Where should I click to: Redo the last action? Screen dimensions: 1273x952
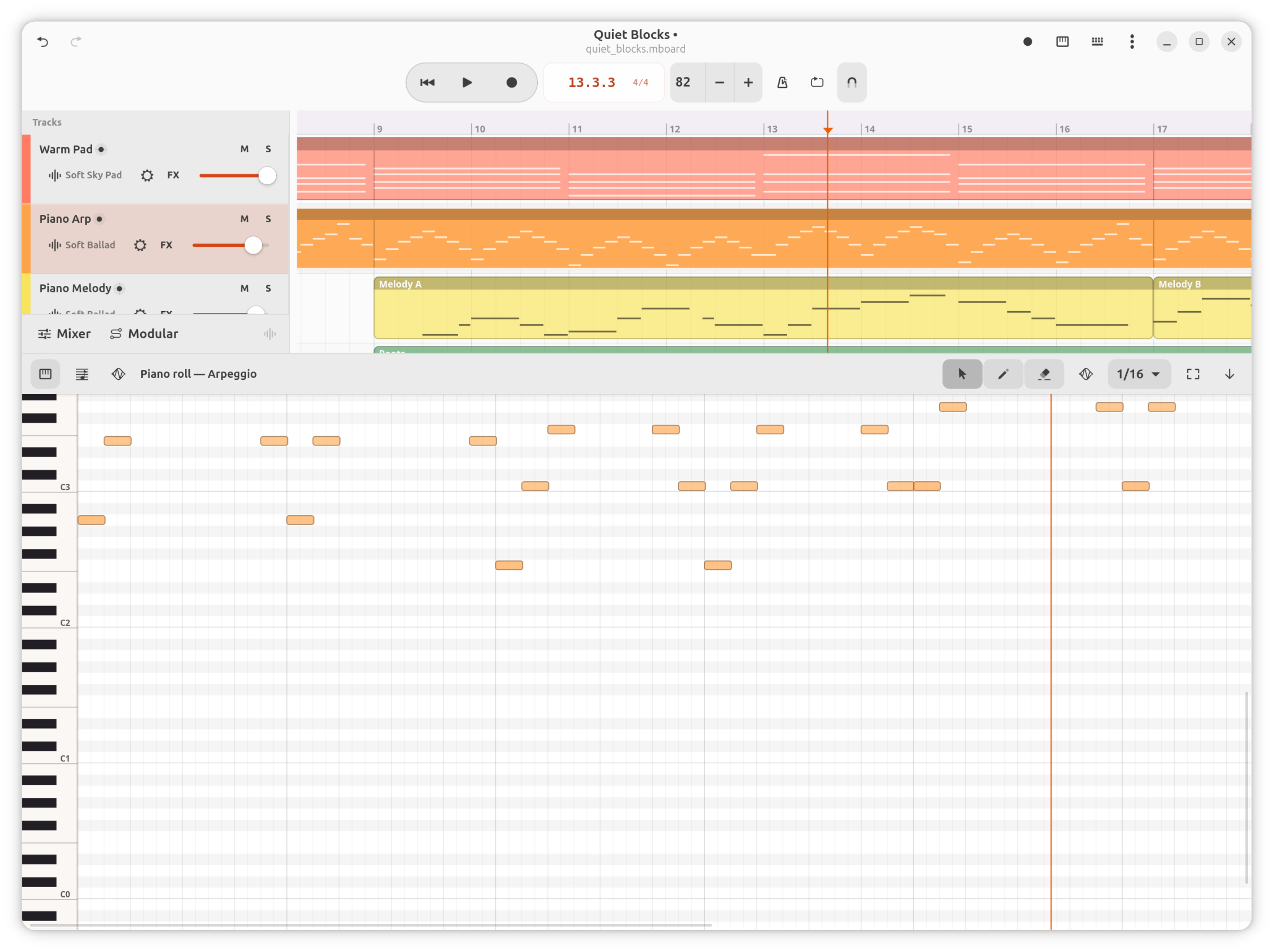[x=76, y=41]
